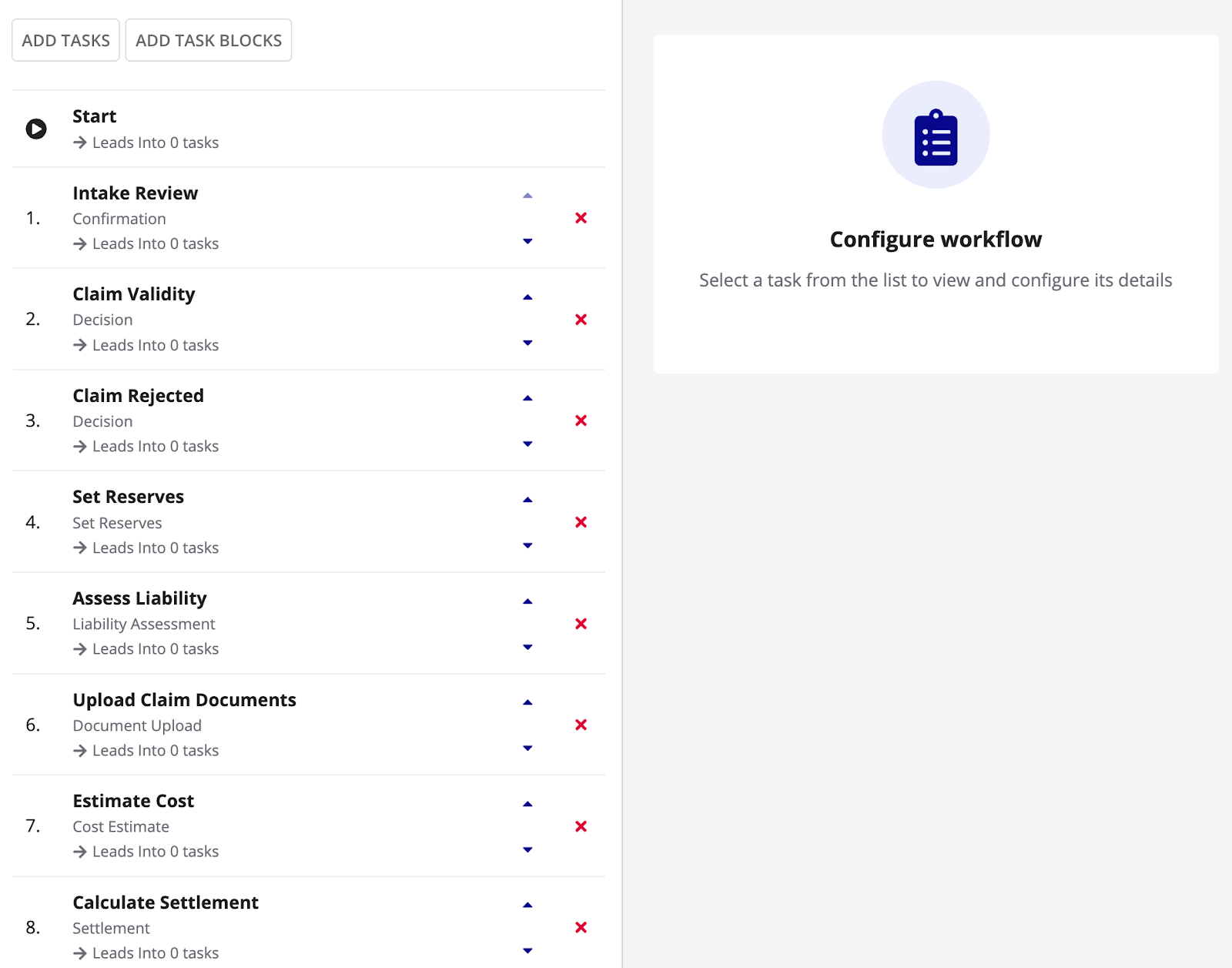
Task: Move Upload Claim Documents up
Action: (527, 702)
